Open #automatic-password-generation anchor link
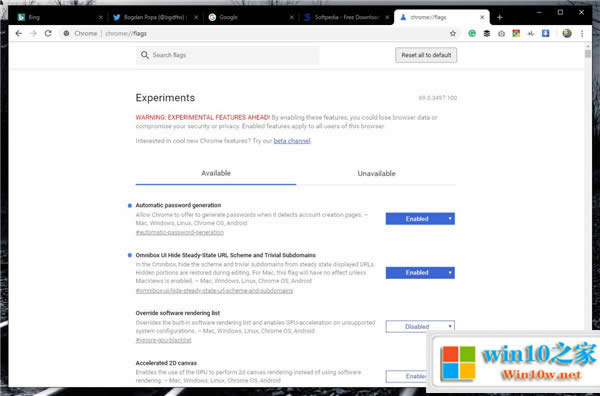Screen dimensions: 600x396 tap(179, 232)
